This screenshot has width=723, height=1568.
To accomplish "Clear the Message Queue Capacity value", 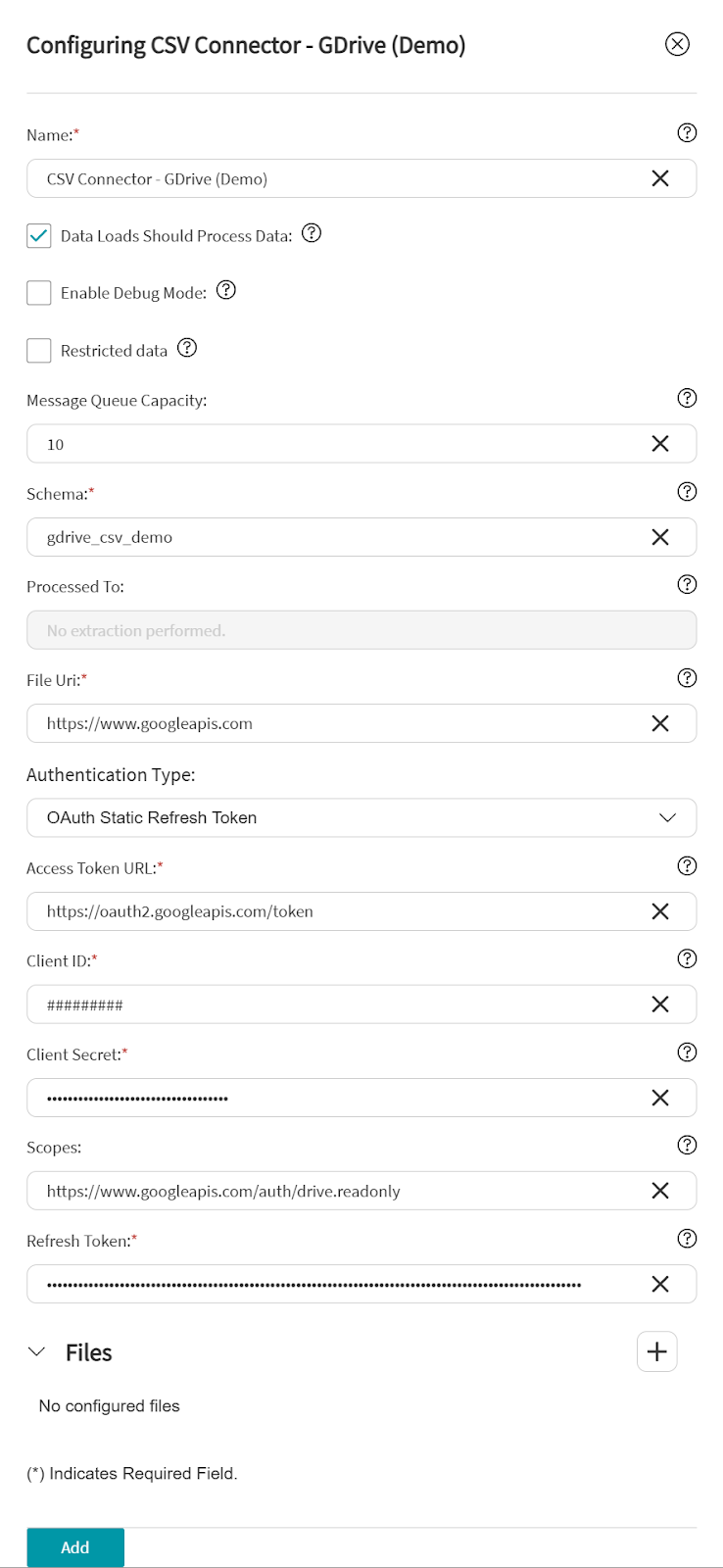I will click(660, 444).
